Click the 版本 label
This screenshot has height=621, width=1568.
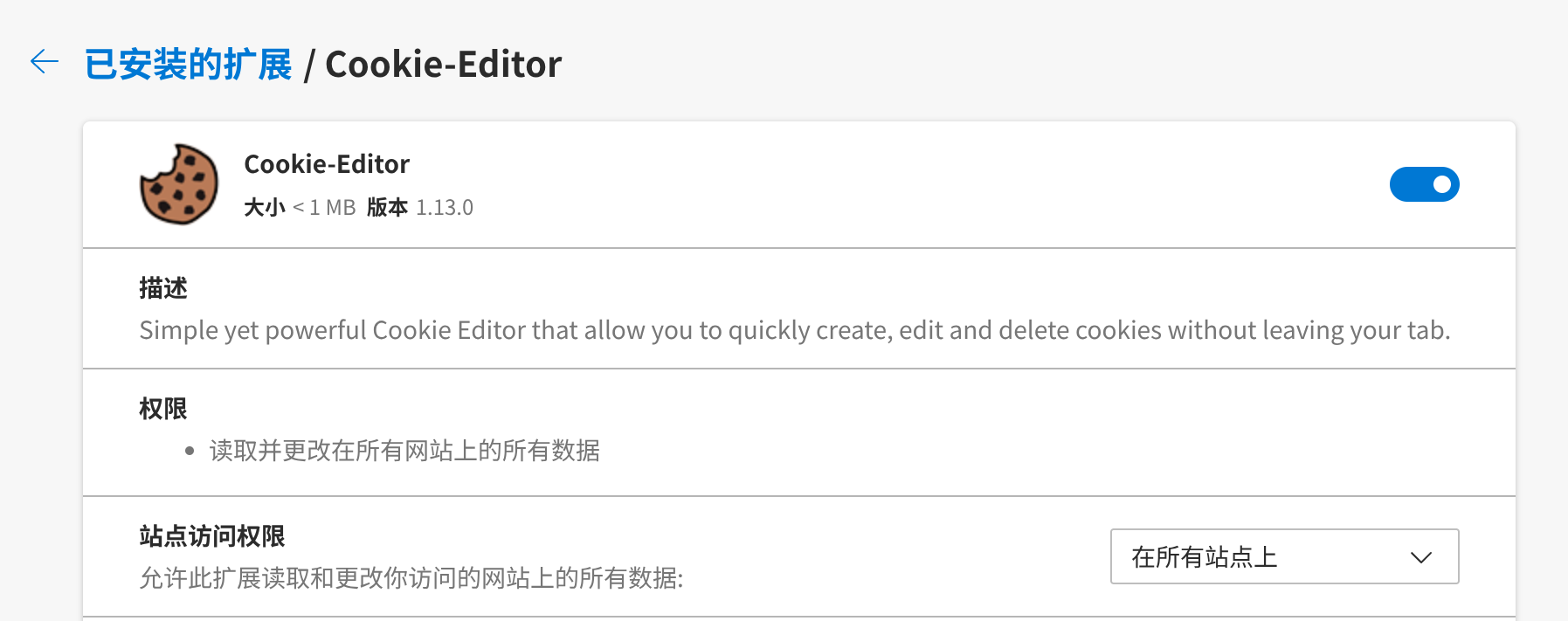point(387,207)
